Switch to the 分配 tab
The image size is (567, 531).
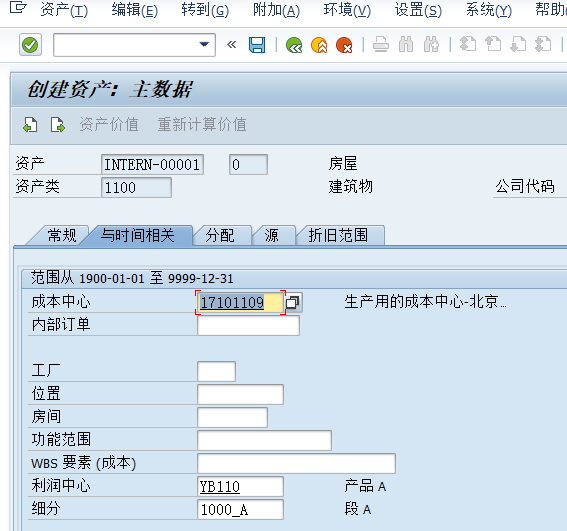click(220, 235)
